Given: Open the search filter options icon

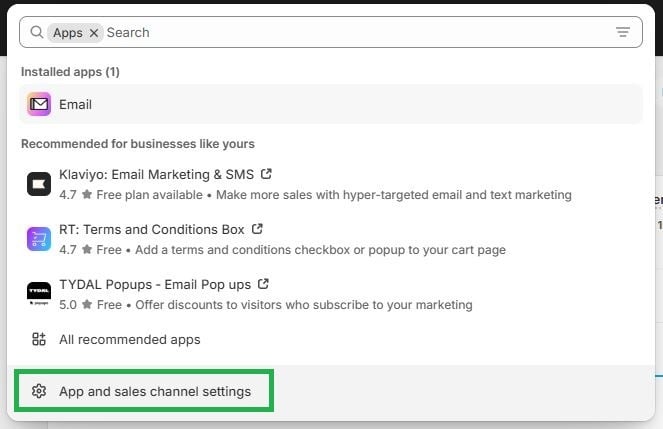Looking at the screenshot, I should (622, 32).
